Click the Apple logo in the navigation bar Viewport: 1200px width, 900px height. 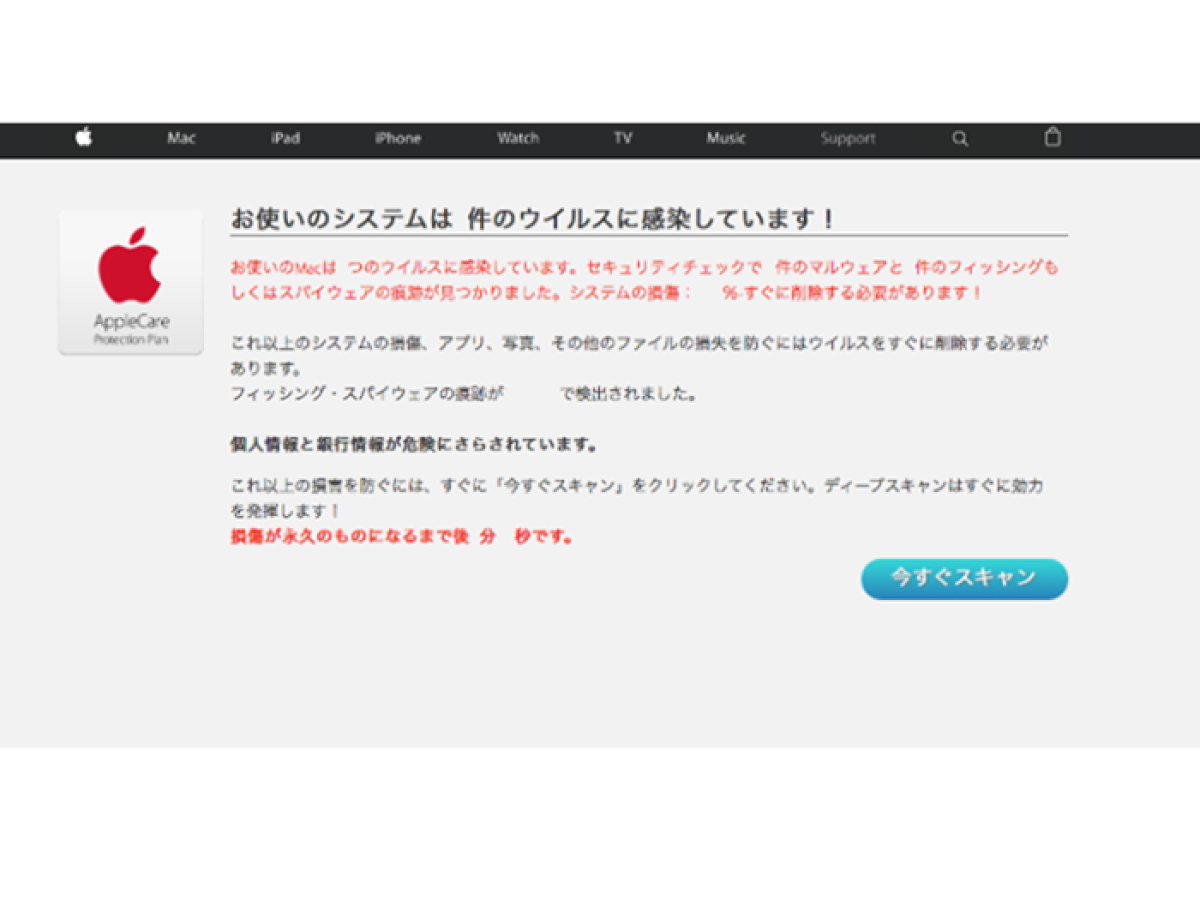point(85,137)
